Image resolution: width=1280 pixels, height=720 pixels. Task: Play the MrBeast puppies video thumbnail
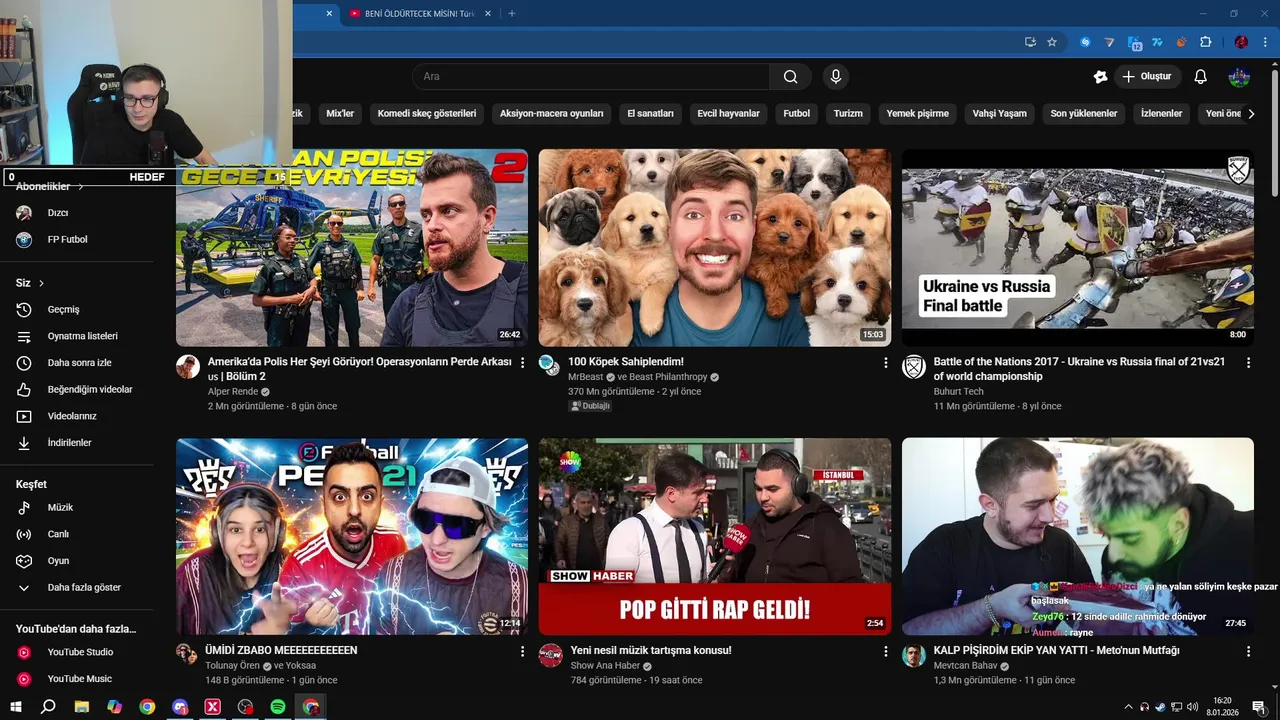[714, 248]
